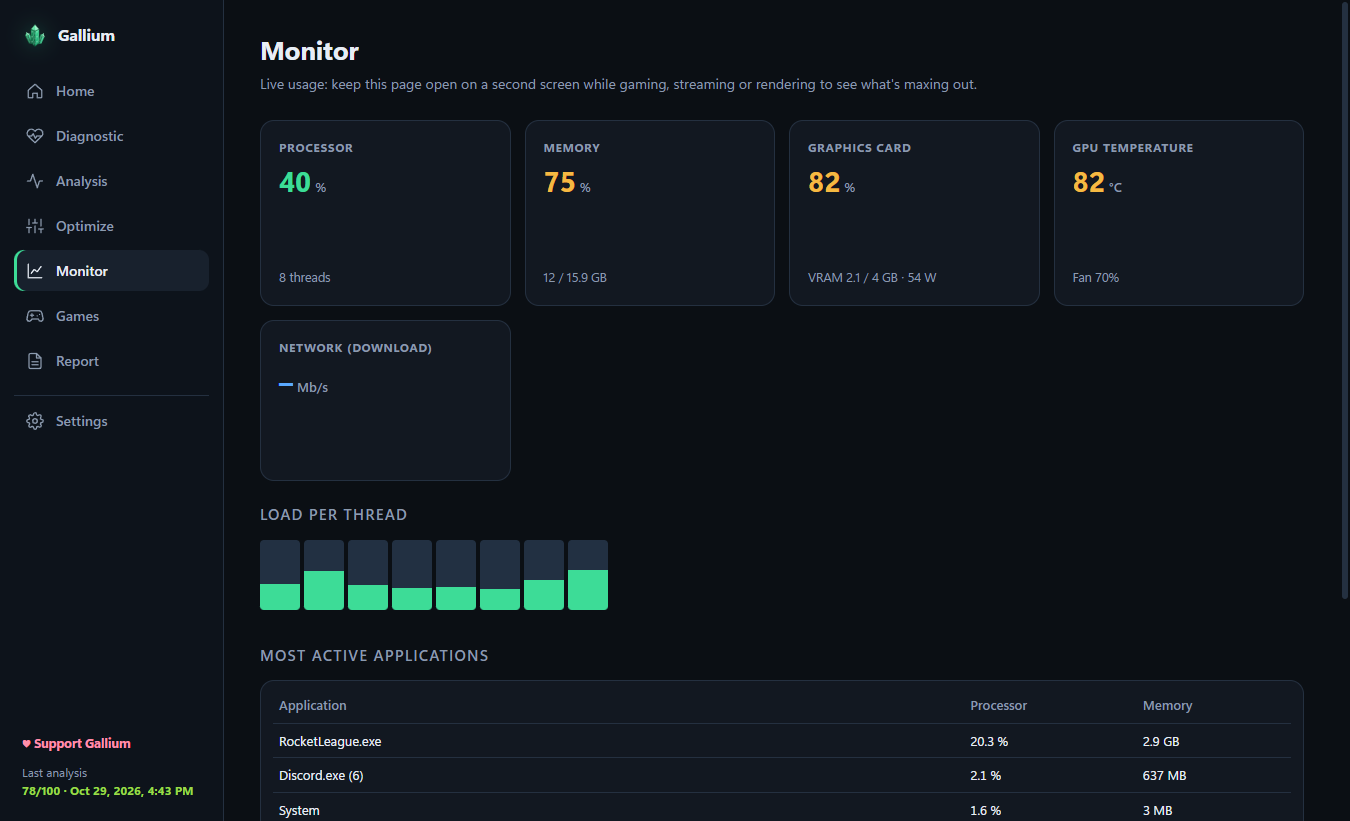Select the Graphics Card usage card
1350x821 pixels.
(x=914, y=213)
